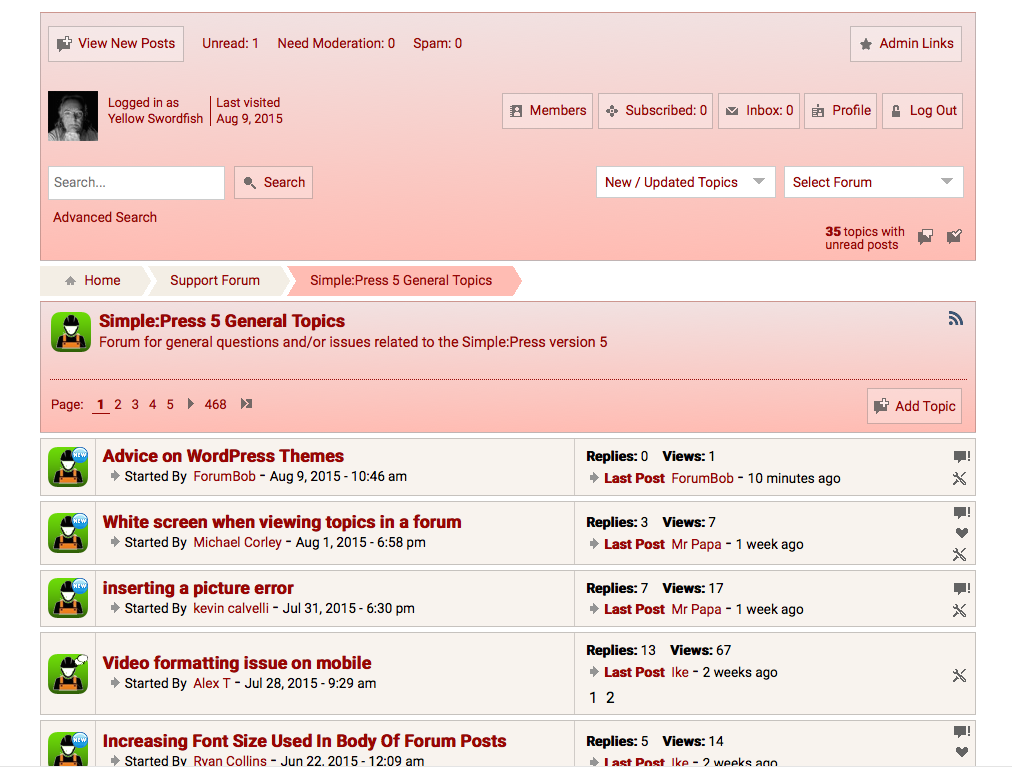
Task: Open topic Video formatting issue on mobile
Action: [x=236, y=663]
